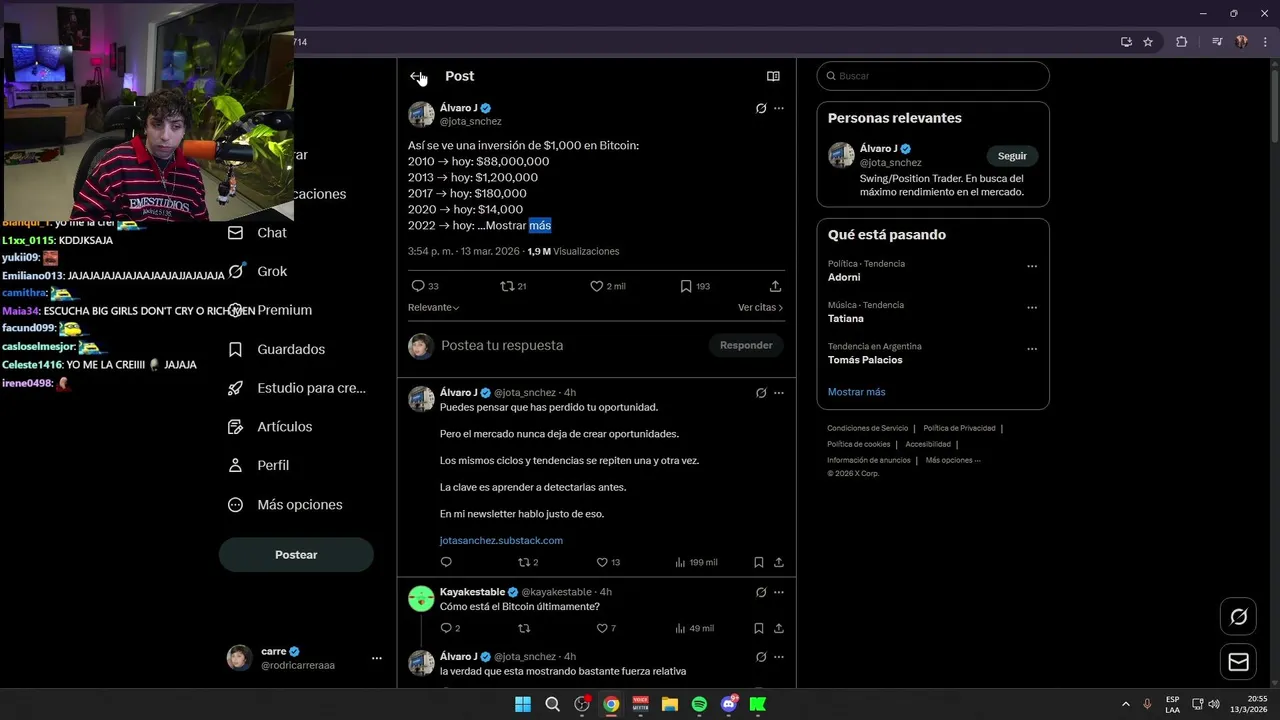Open Grok in sidebar
The width and height of the screenshot is (1280, 720).
(258, 271)
